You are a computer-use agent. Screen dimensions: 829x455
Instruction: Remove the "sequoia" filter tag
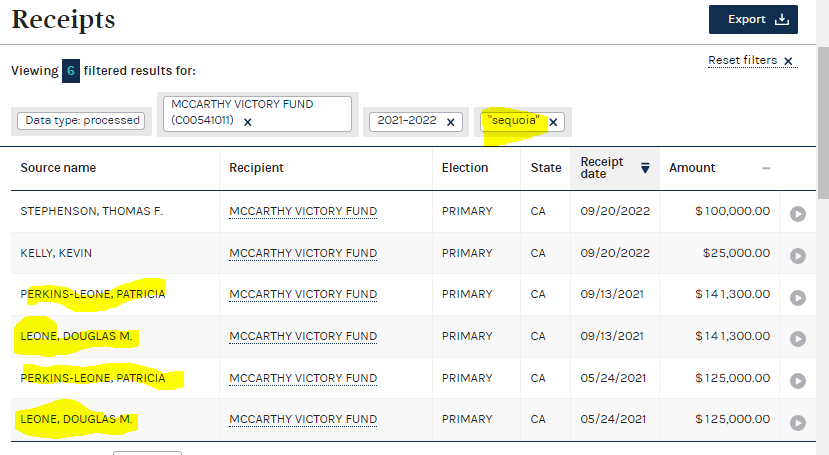point(553,123)
